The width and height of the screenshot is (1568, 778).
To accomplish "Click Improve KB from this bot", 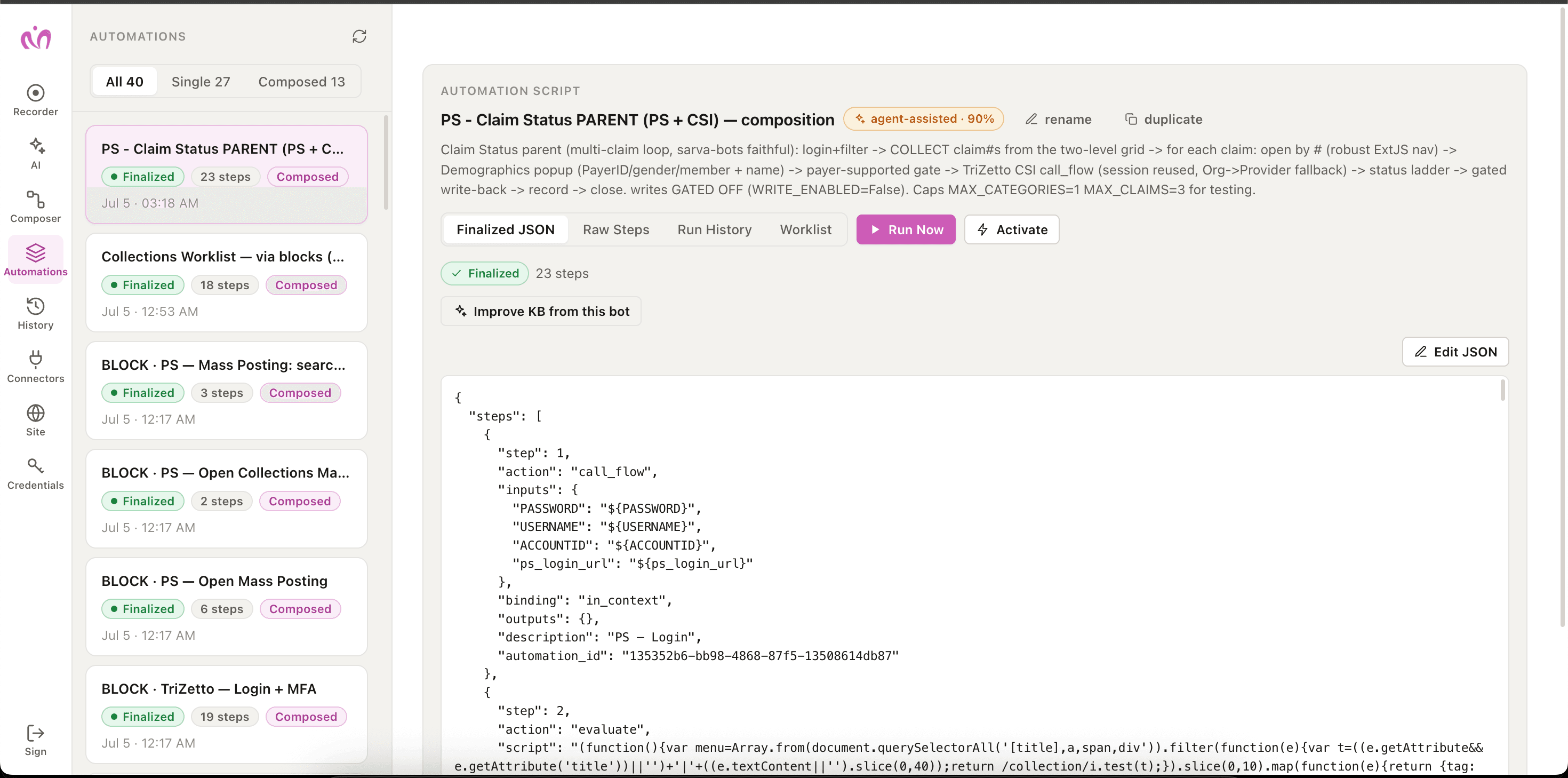I will tap(541, 311).
